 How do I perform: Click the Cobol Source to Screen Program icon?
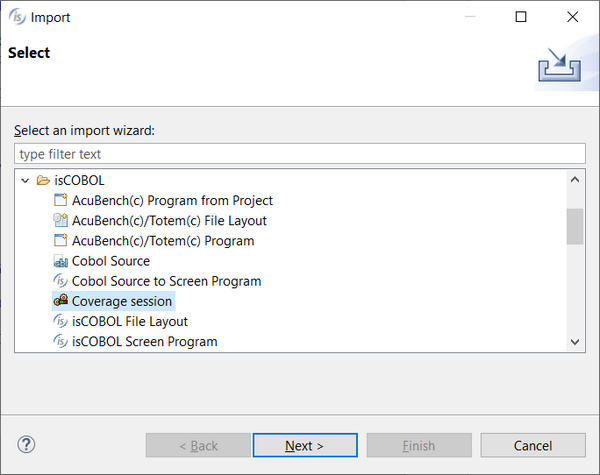click(60, 281)
